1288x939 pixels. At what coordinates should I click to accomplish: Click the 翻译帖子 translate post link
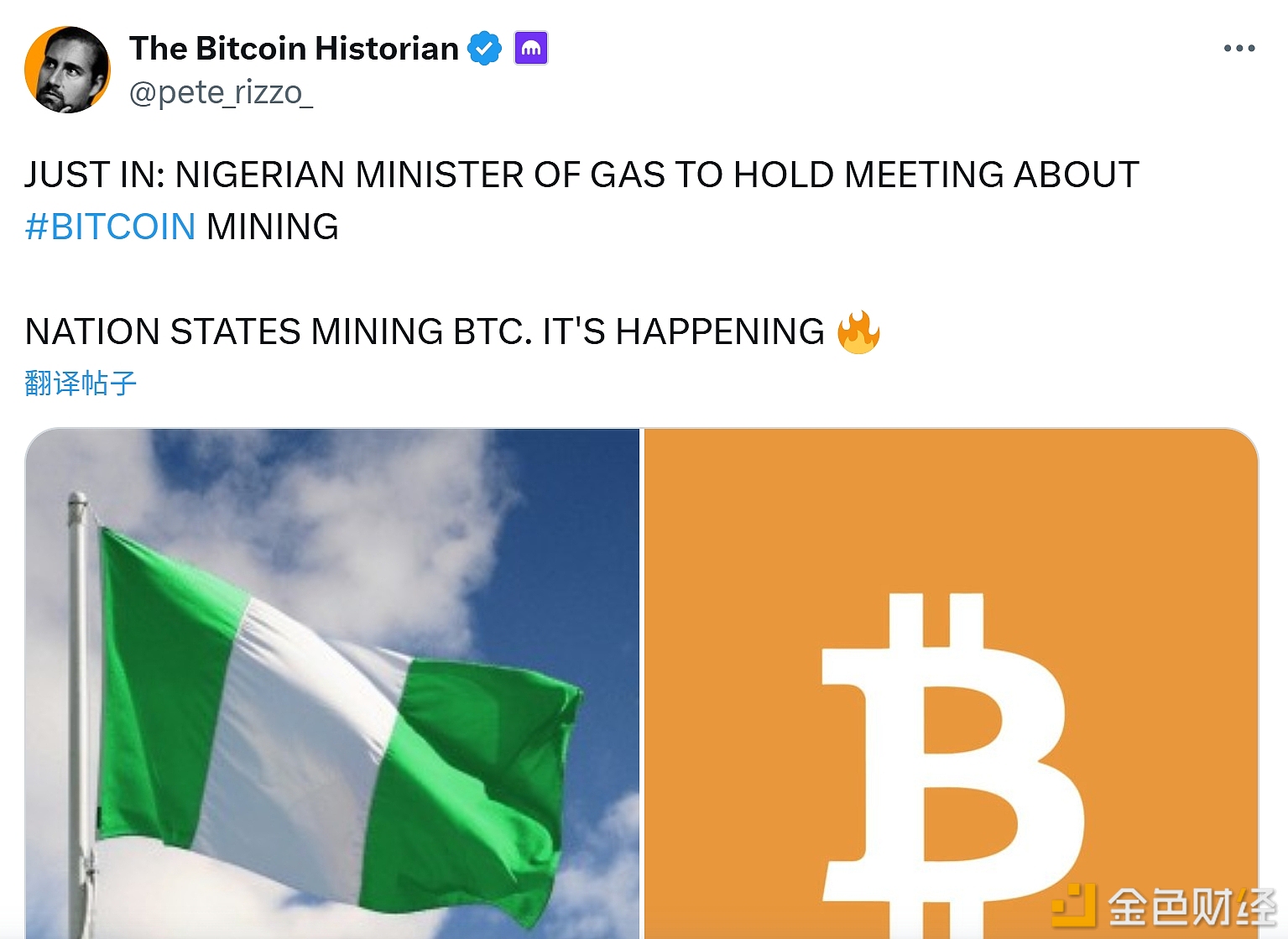tap(81, 383)
